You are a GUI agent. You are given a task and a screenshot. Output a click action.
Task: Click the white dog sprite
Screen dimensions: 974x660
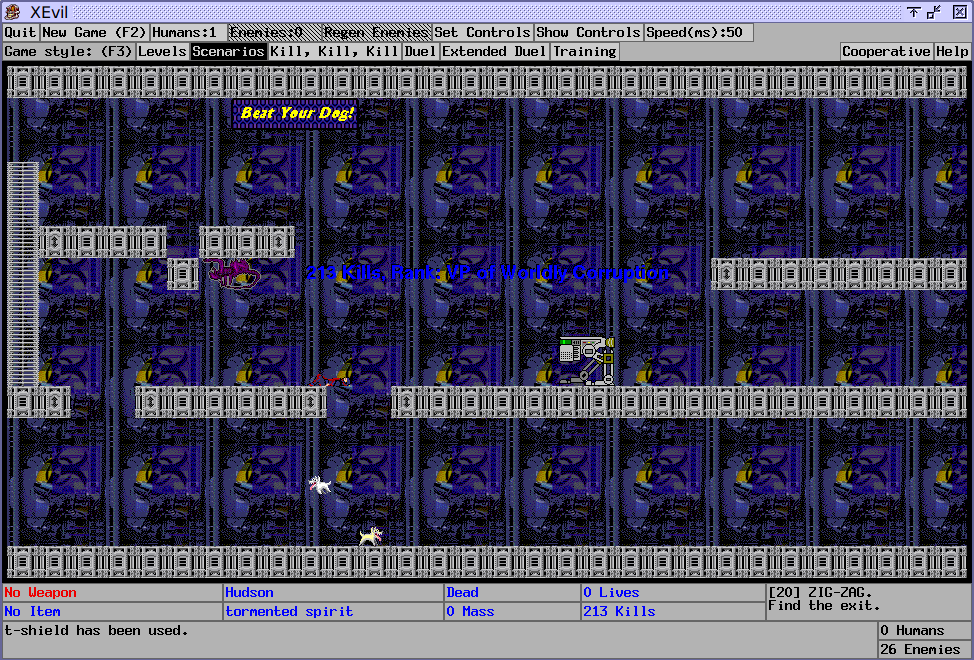tap(320, 485)
